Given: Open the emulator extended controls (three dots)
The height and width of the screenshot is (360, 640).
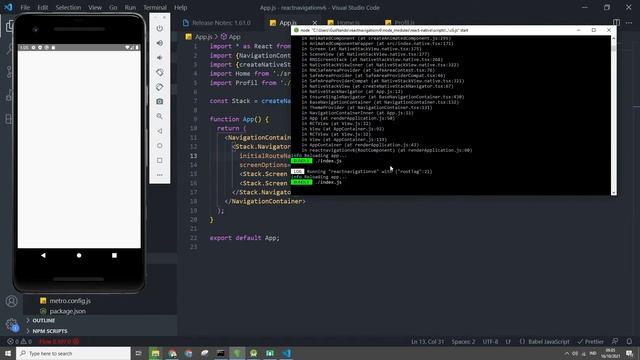Looking at the screenshot, I should click(160, 175).
